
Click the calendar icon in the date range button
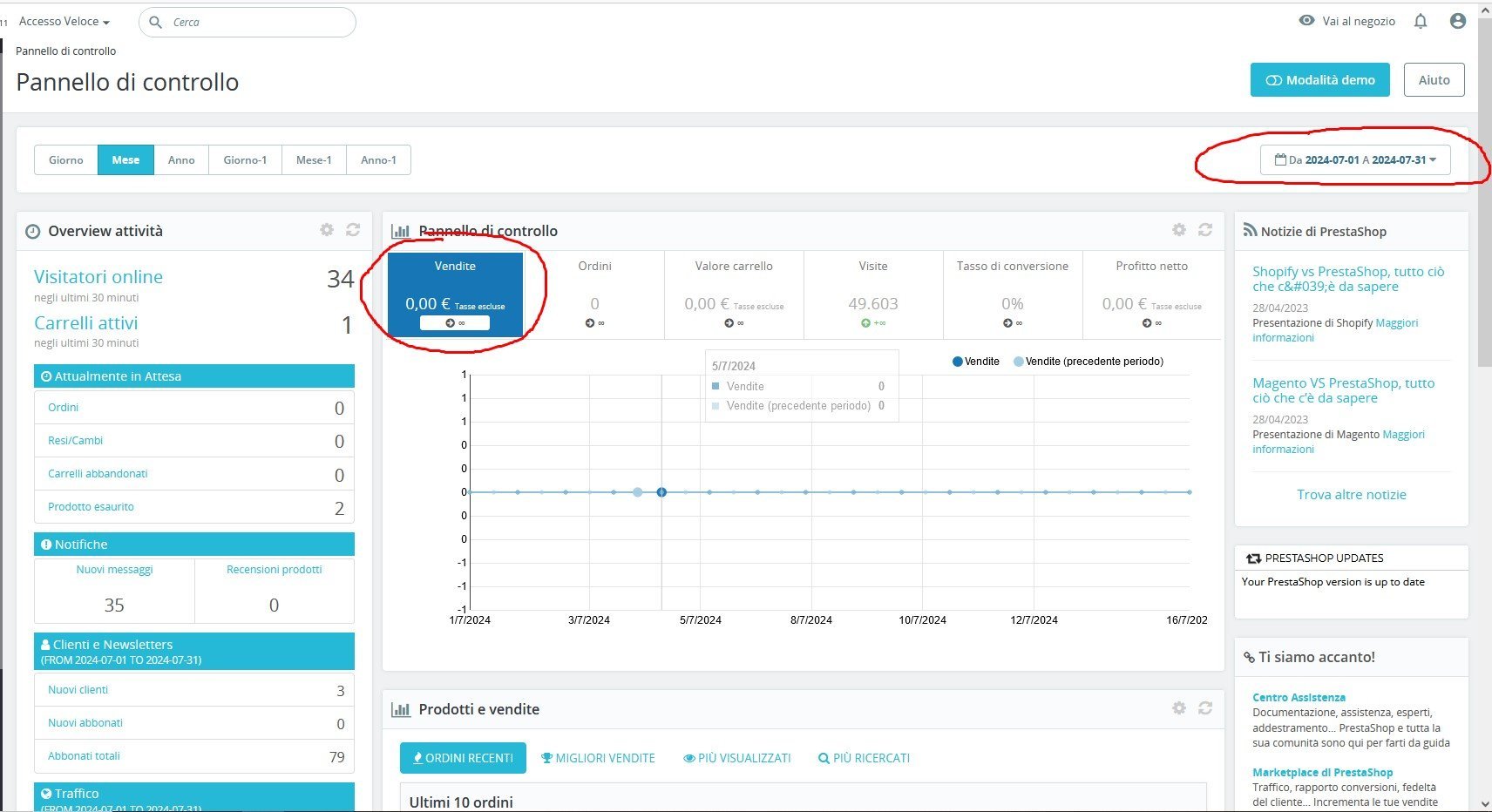tap(1280, 159)
